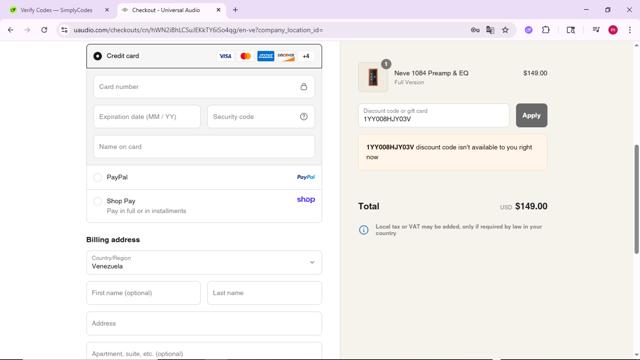Bookmark this page with the star
This screenshot has height=360, width=640.
click(x=505, y=30)
